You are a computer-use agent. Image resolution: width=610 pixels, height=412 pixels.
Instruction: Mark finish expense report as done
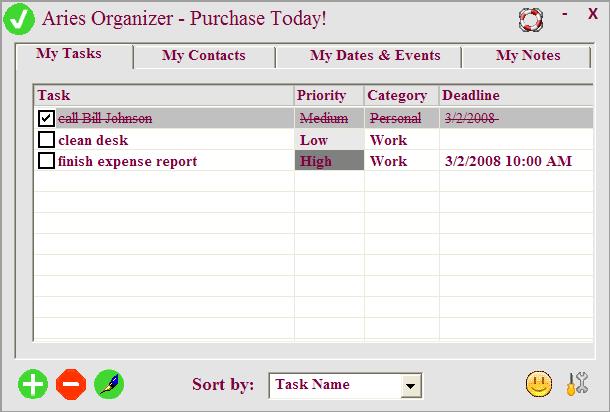[46, 160]
